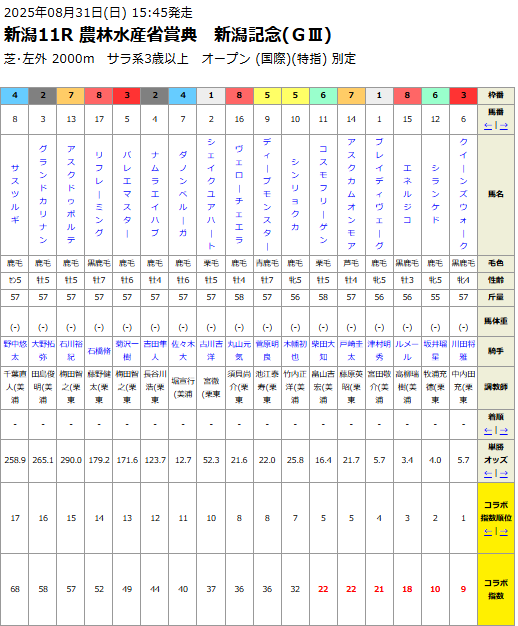Click odds value 258.9

click(15, 460)
